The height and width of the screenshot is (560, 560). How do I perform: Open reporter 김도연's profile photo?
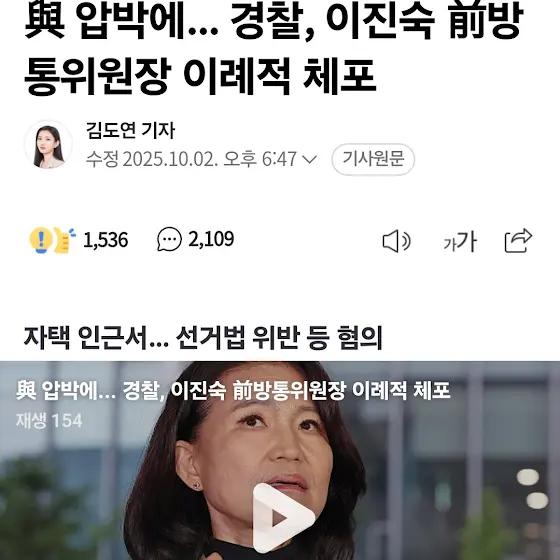tap(48, 144)
